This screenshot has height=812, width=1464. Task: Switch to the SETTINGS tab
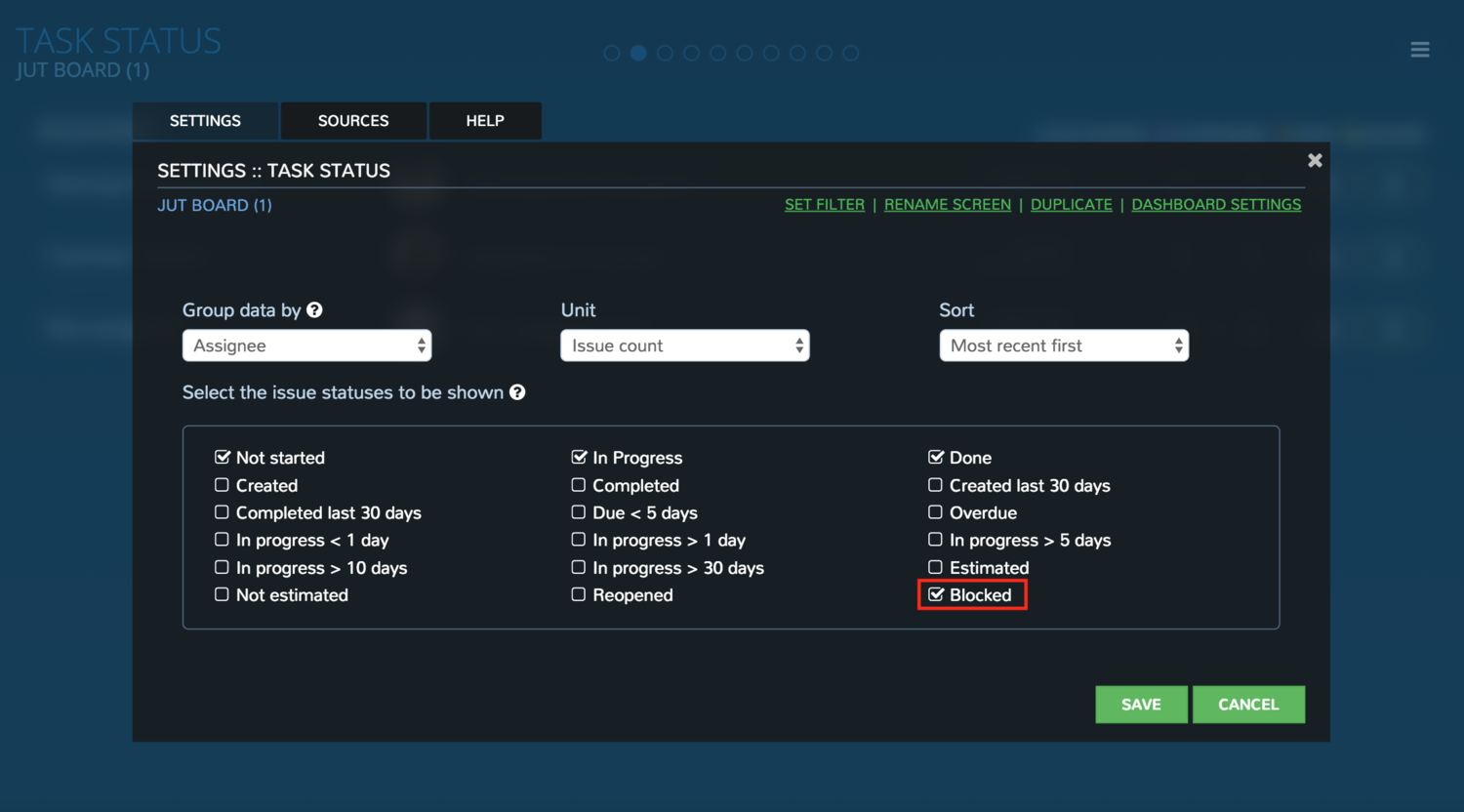tap(205, 121)
